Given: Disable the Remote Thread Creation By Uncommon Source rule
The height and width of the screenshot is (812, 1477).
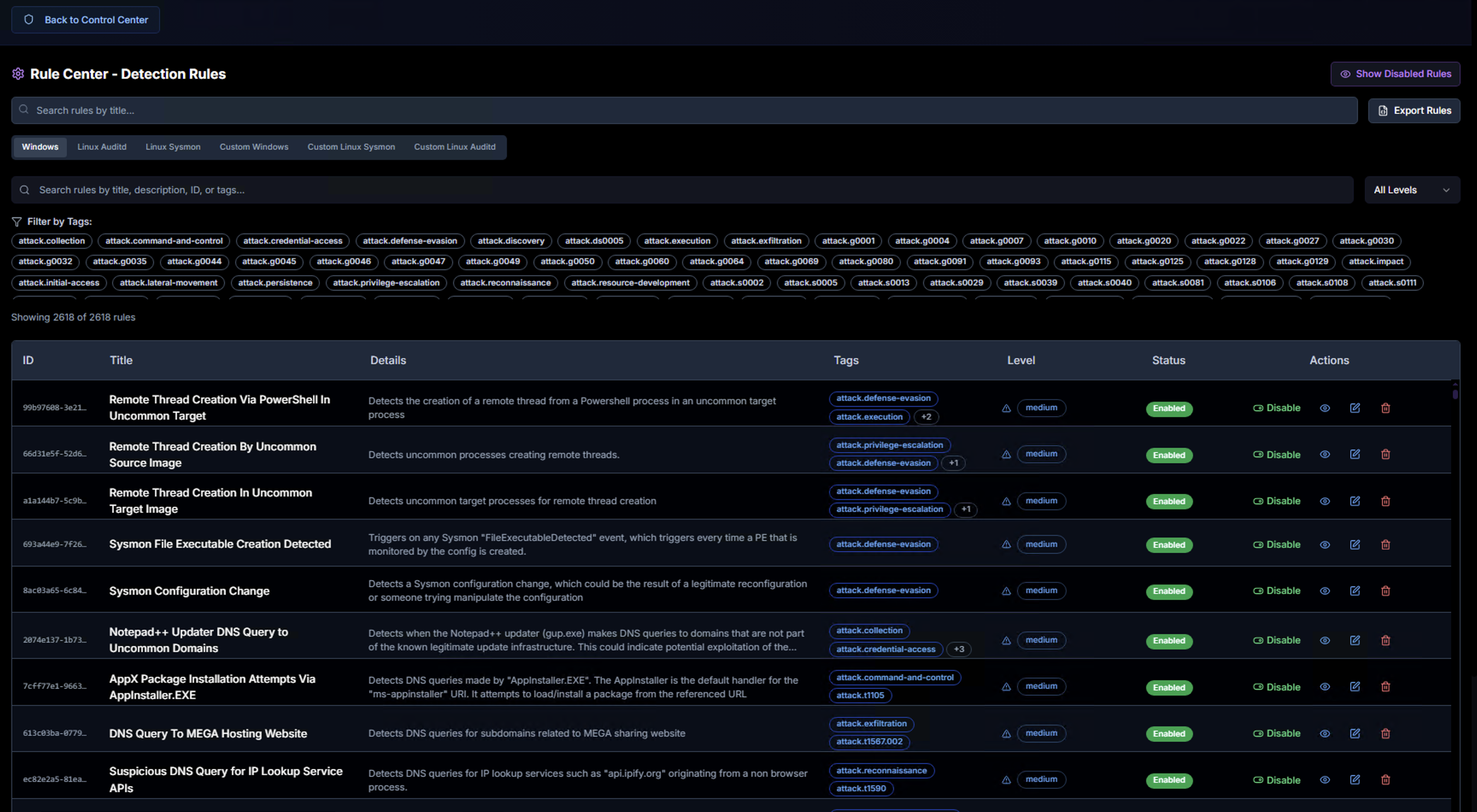Looking at the screenshot, I should pos(1276,455).
